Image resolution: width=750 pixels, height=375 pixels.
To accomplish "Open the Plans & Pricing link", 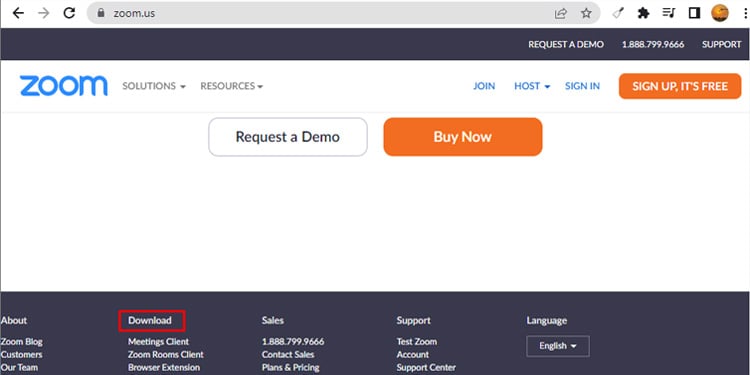I will point(290,367).
